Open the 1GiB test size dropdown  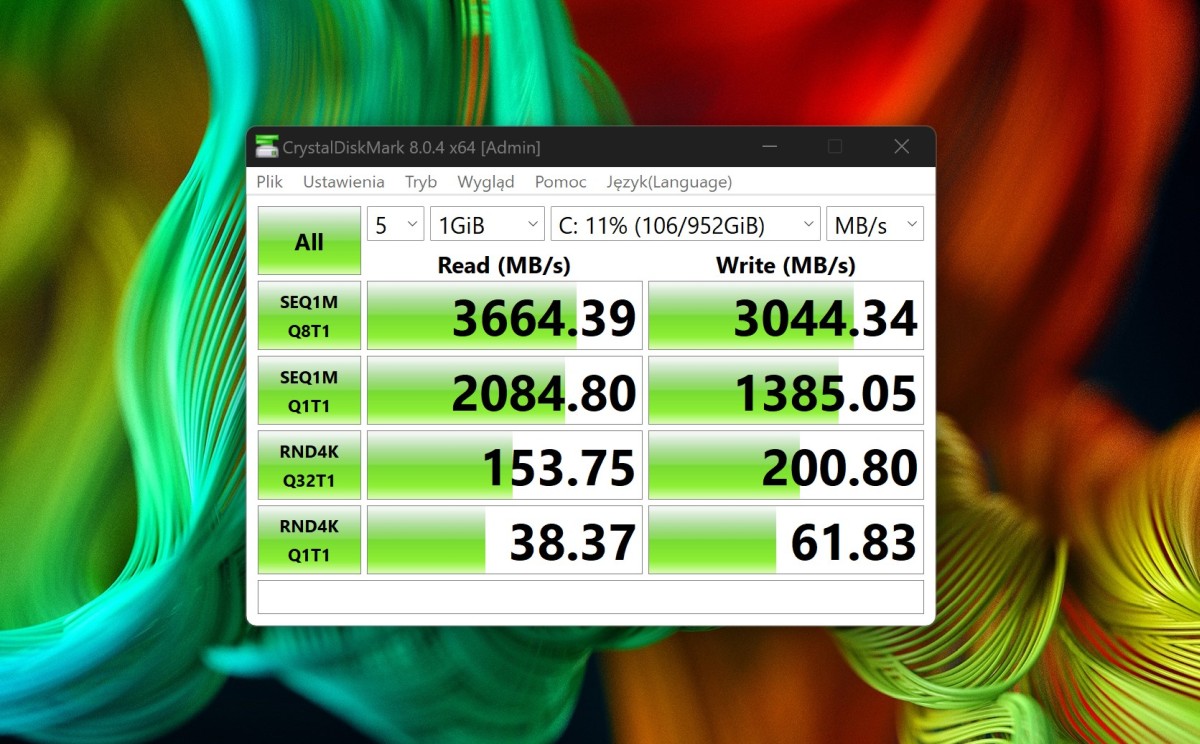tap(487, 225)
